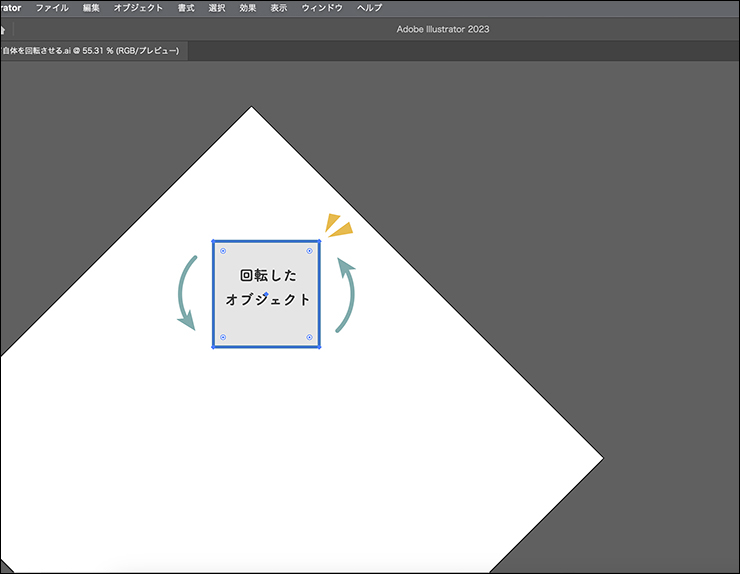Select the left teal curved arrow
The image size is (740, 574).
point(183,294)
